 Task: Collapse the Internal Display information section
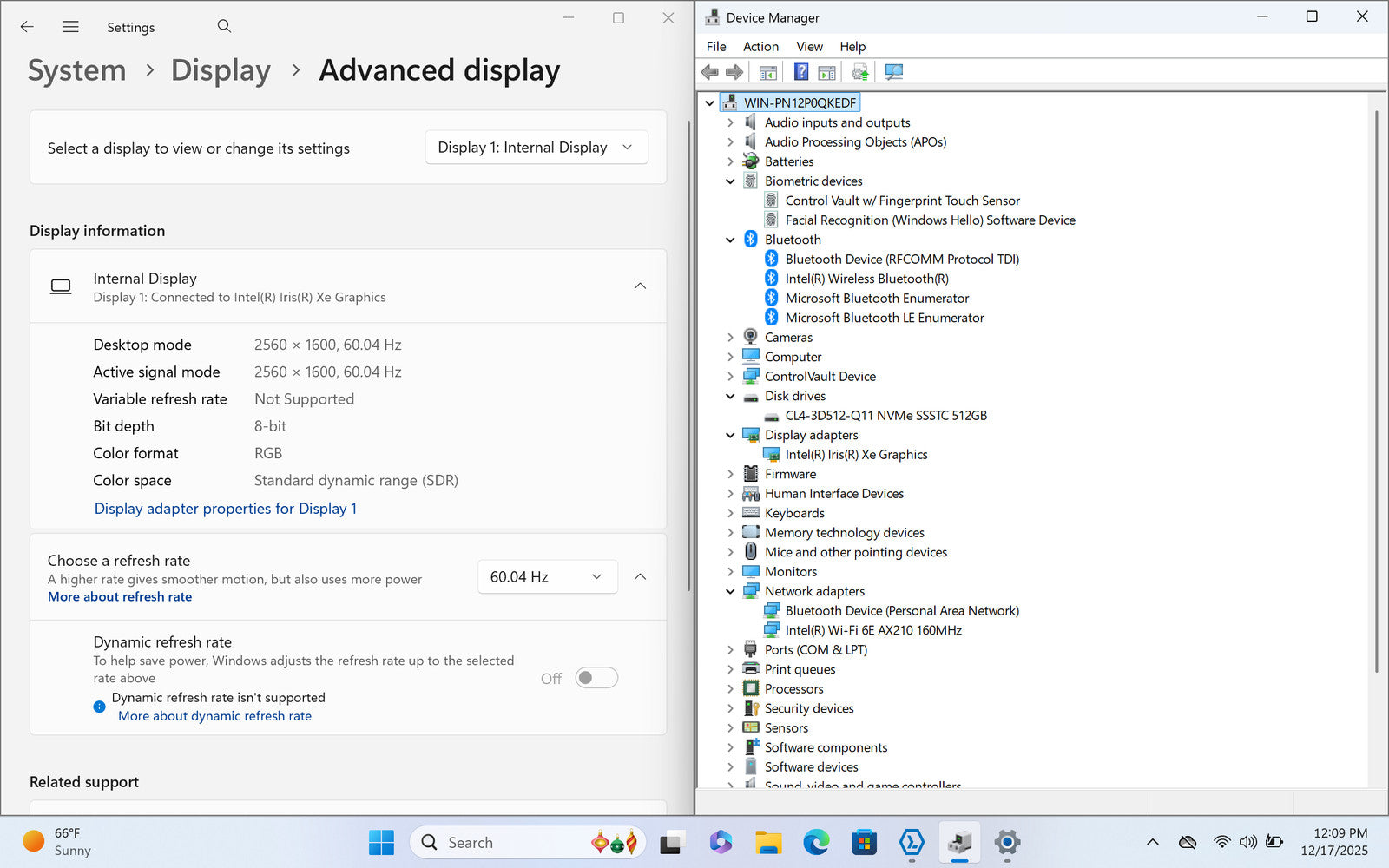pyautogui.click(x=640, y=286)
